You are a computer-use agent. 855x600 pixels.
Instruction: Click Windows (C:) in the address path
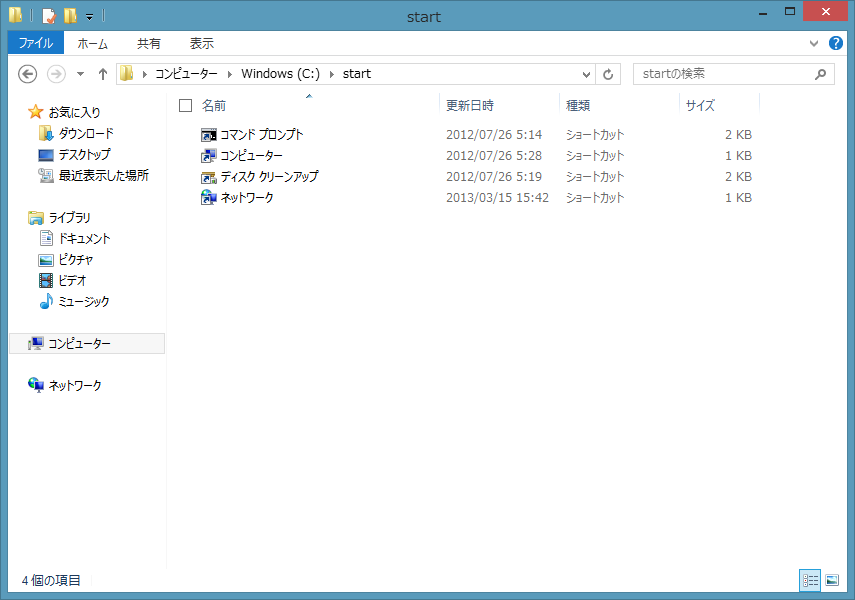280,74
